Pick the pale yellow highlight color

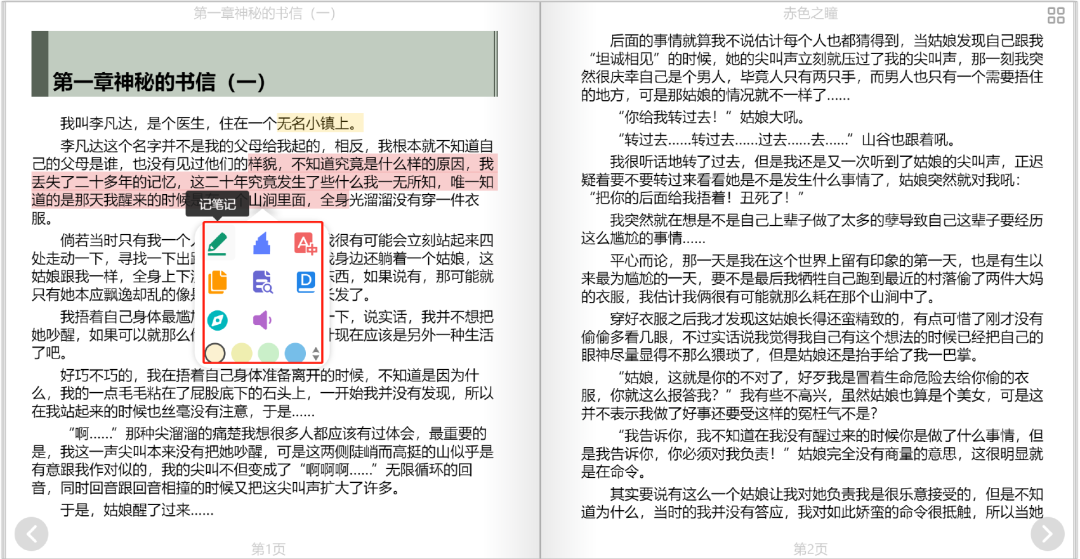pyautogui.click(x=242, y=353)
